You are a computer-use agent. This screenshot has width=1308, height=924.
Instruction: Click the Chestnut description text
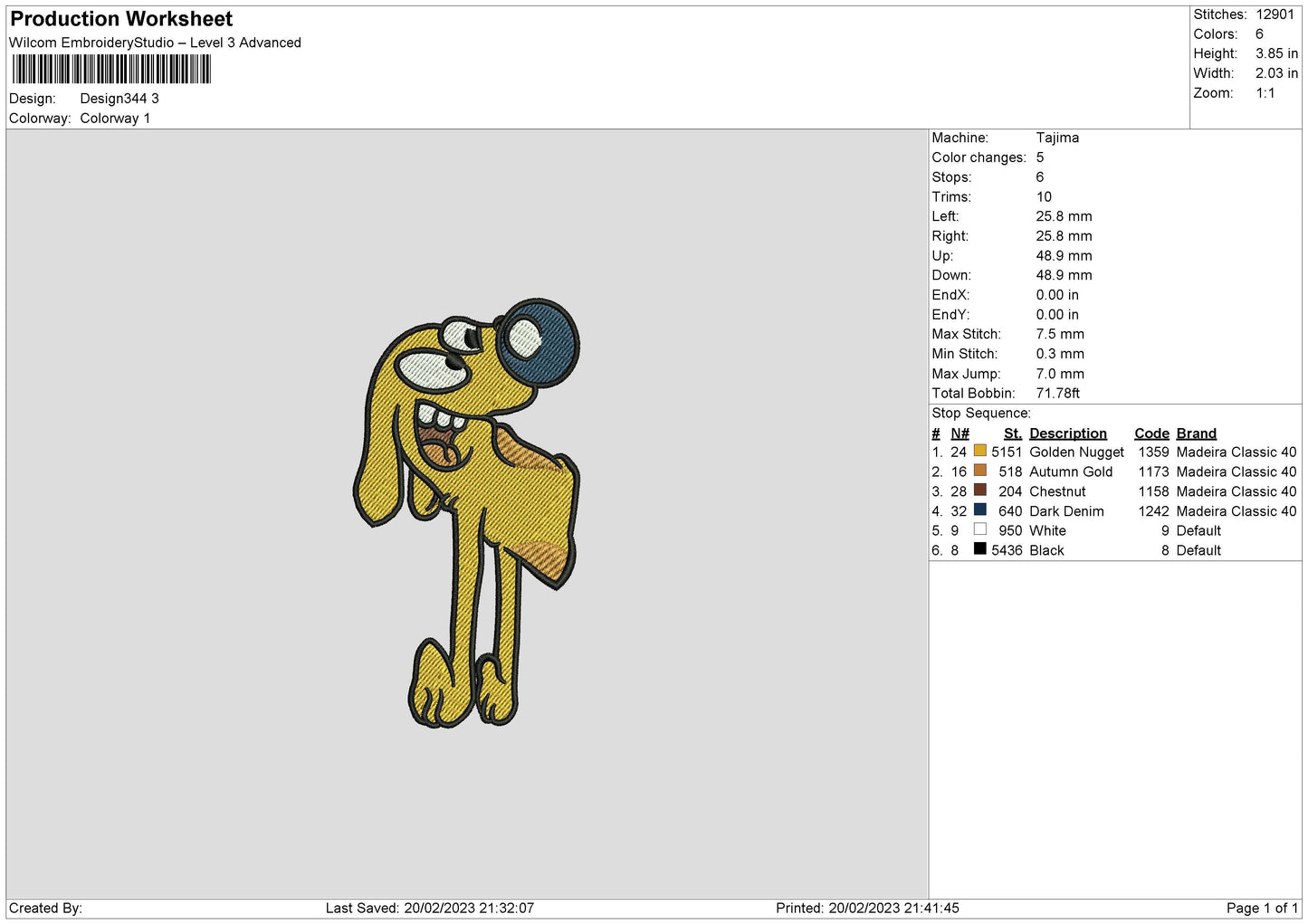click(x=1057, y=491)
